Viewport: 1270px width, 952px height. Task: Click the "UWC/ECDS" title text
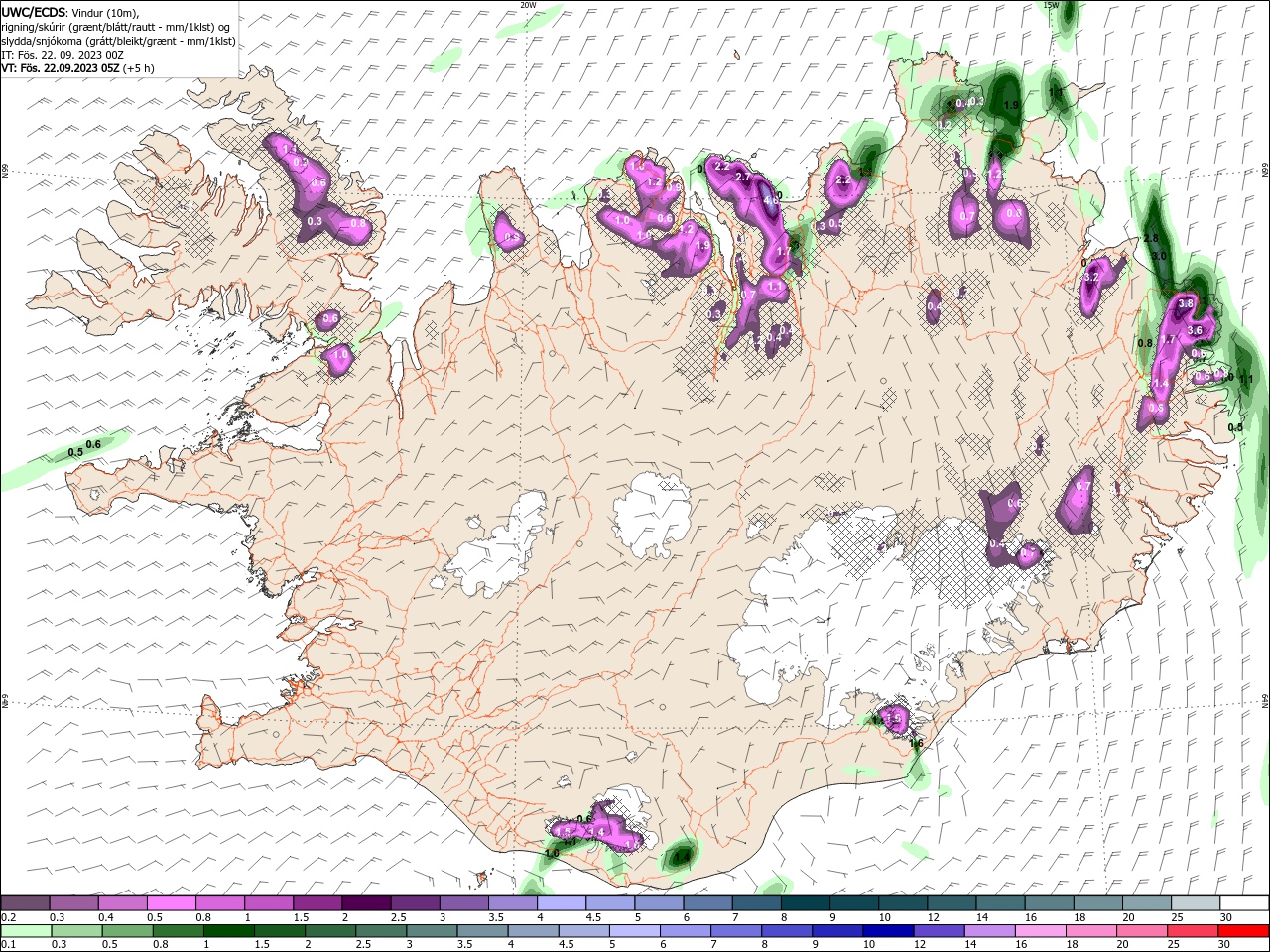pyautogui.click(x=34, y=12)
